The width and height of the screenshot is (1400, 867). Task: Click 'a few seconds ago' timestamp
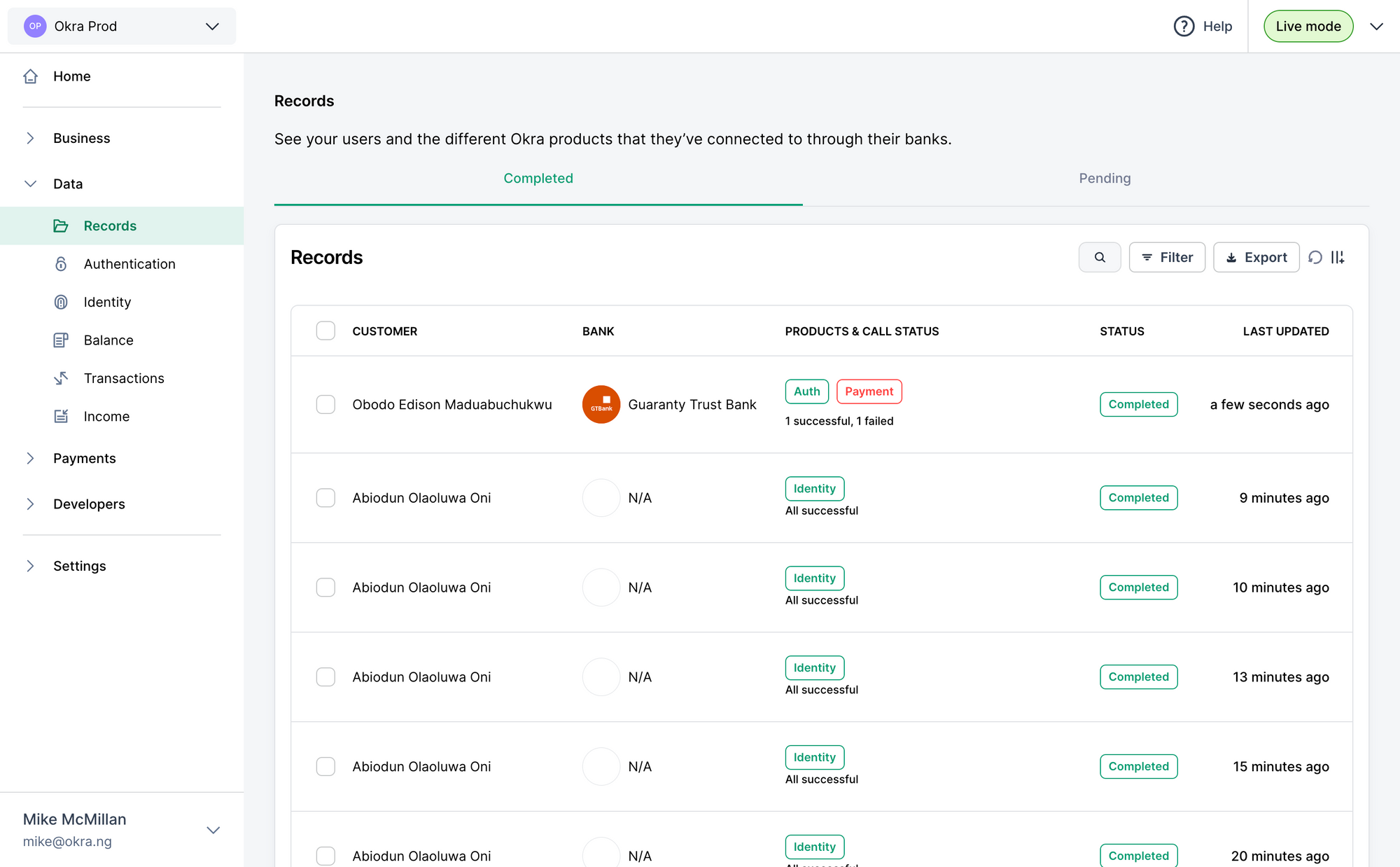(1270, 405)
